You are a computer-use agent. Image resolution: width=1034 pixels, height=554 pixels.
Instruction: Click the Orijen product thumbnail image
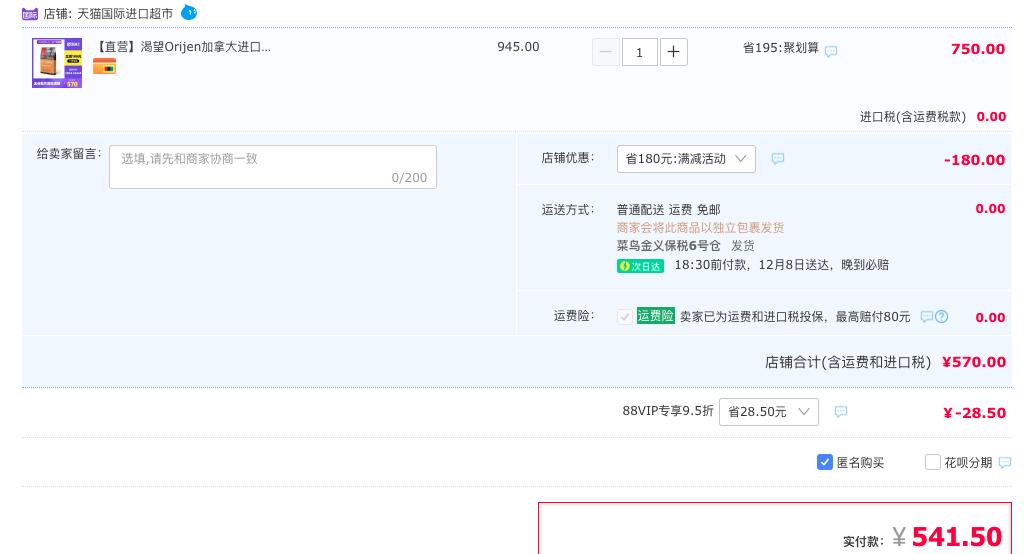pos(57,63)
